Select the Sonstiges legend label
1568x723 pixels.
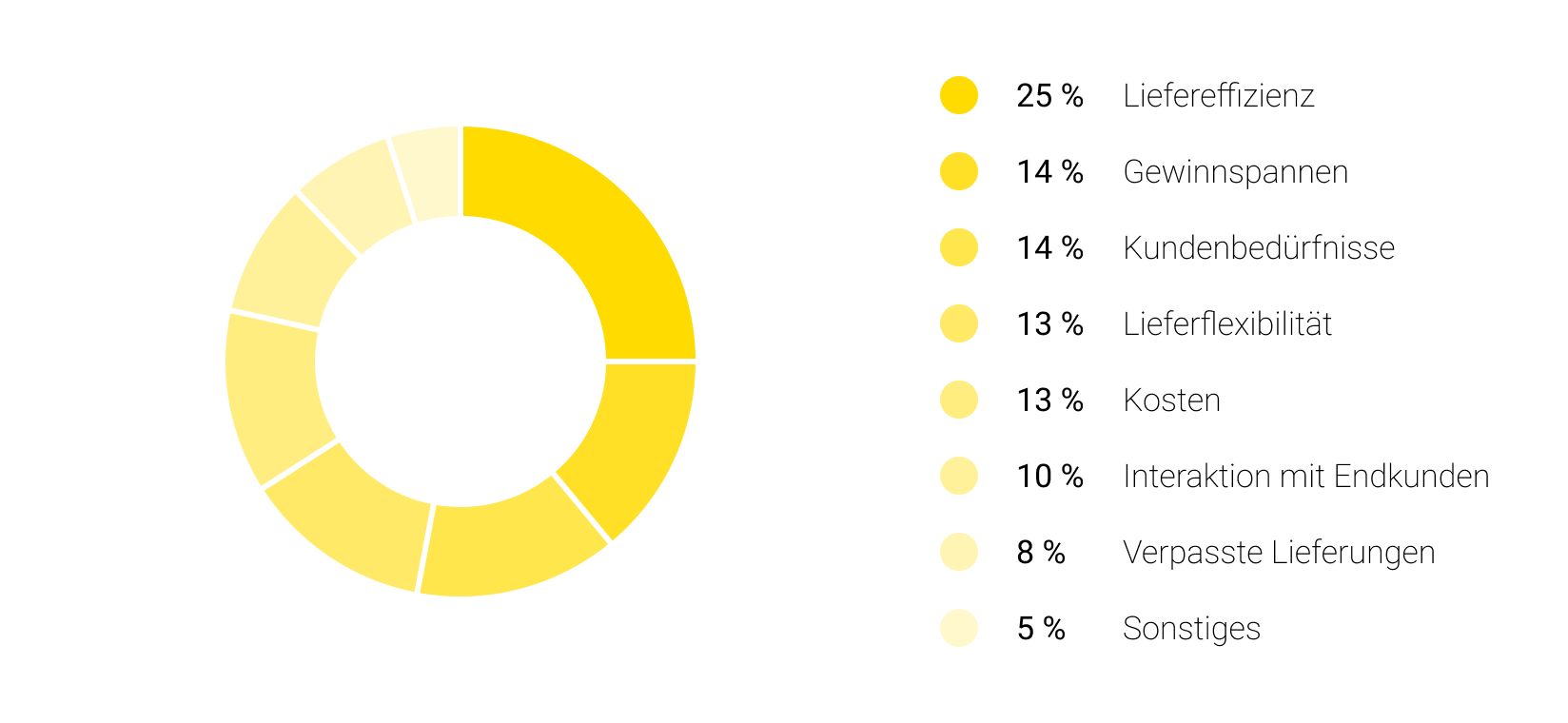[x=1191, y=628]
